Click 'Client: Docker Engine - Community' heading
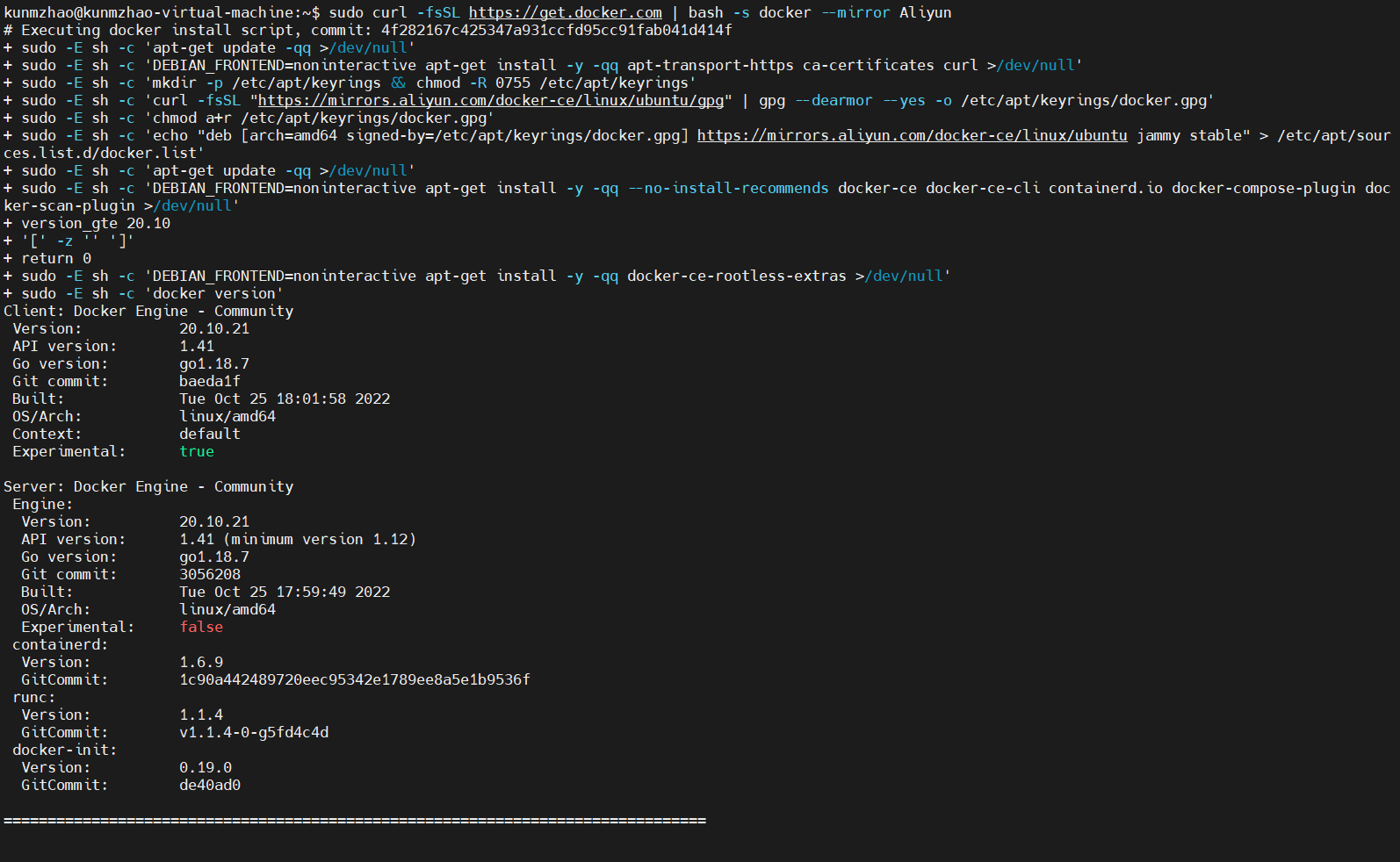The width and height of the screenshot is (1400, 862). (148, 311)
